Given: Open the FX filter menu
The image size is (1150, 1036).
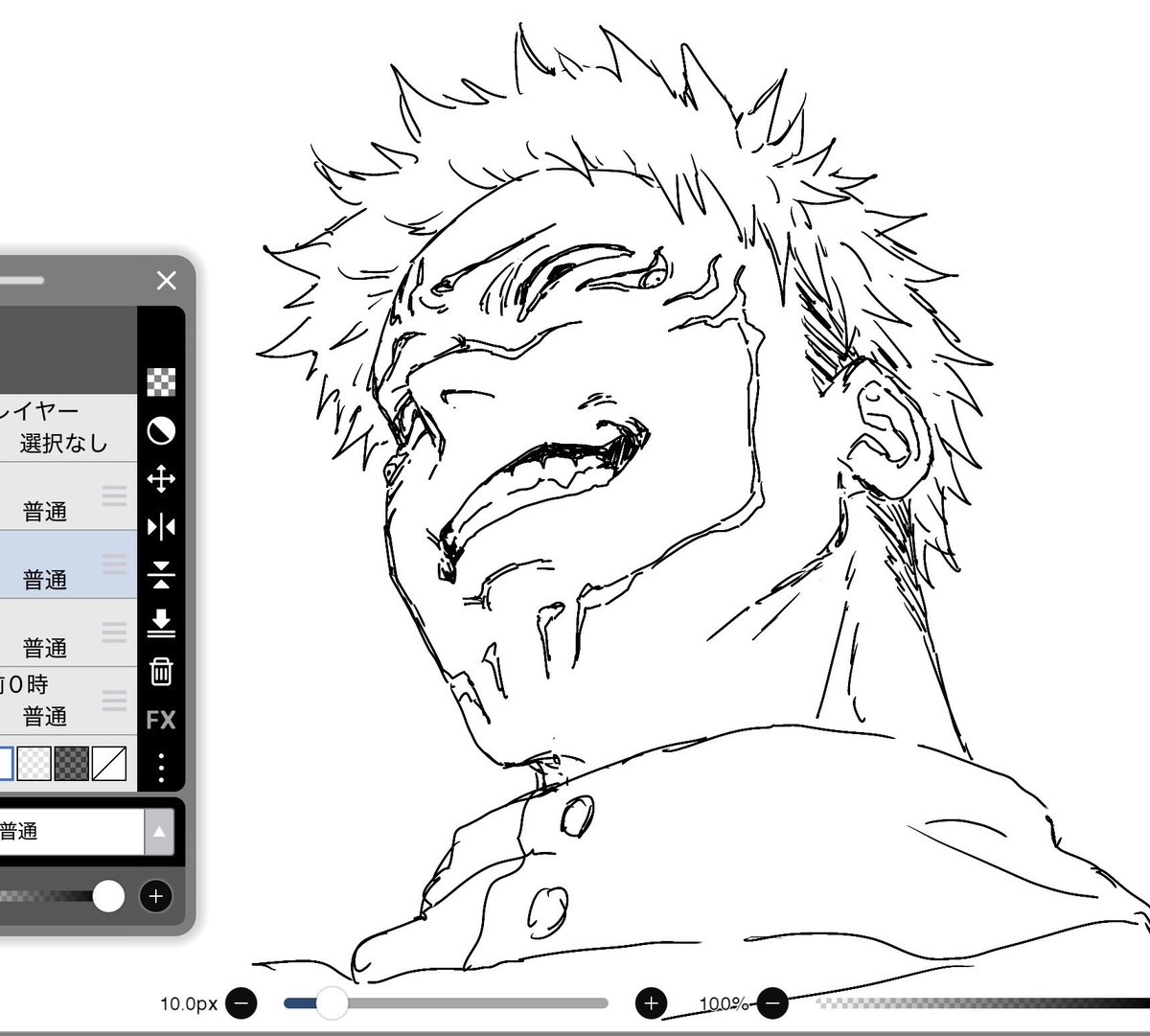Looking at the screenshot, I should (161, 720).
